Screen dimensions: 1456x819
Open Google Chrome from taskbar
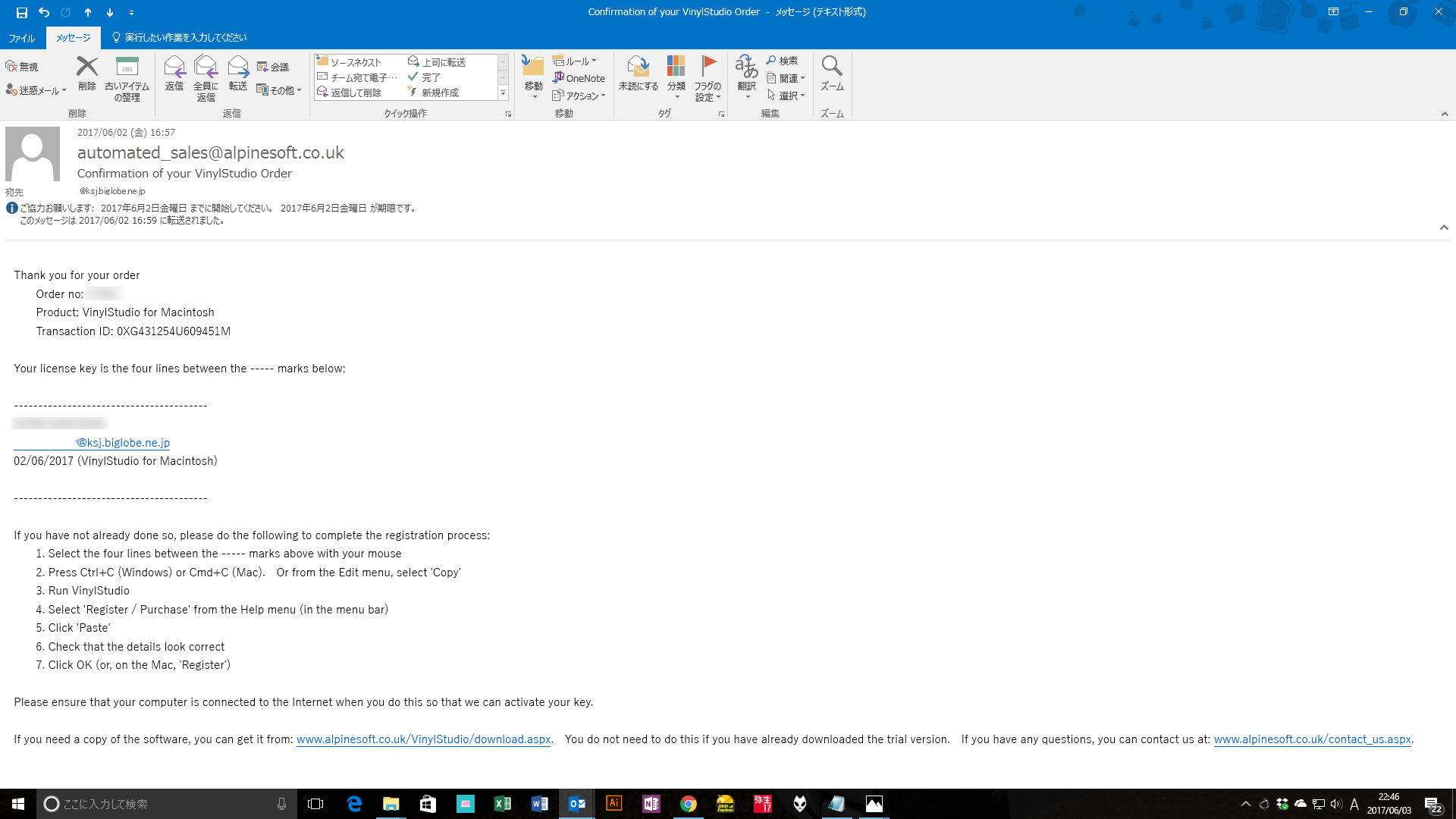[x=688, y=804]
